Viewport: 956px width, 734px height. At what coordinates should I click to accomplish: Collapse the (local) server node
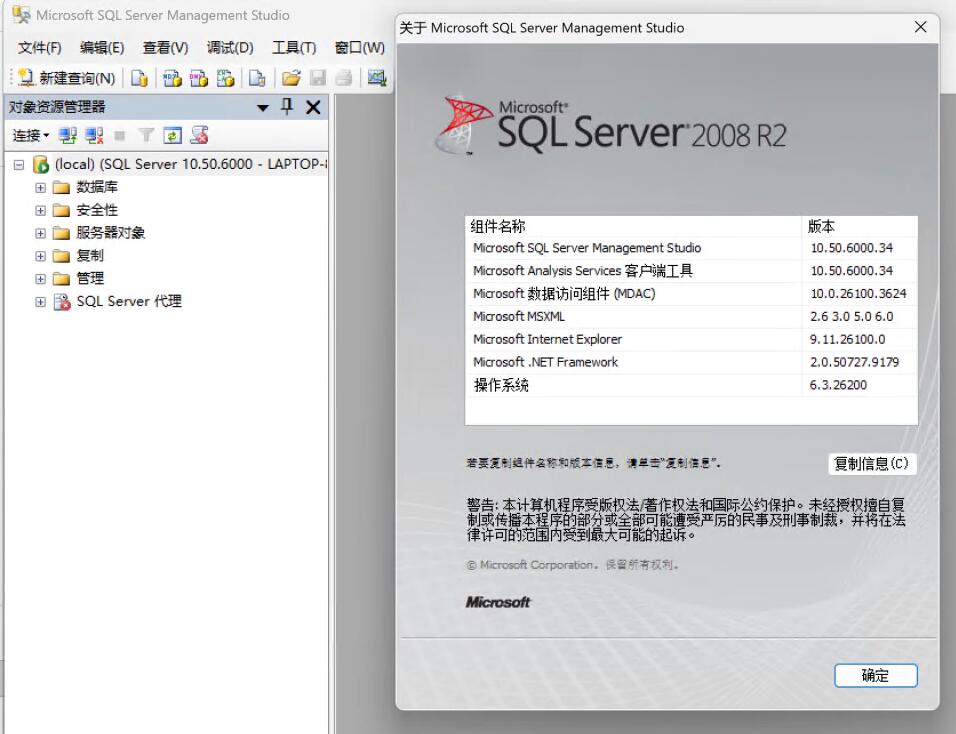pyautogui.click(x=19, y=164)
